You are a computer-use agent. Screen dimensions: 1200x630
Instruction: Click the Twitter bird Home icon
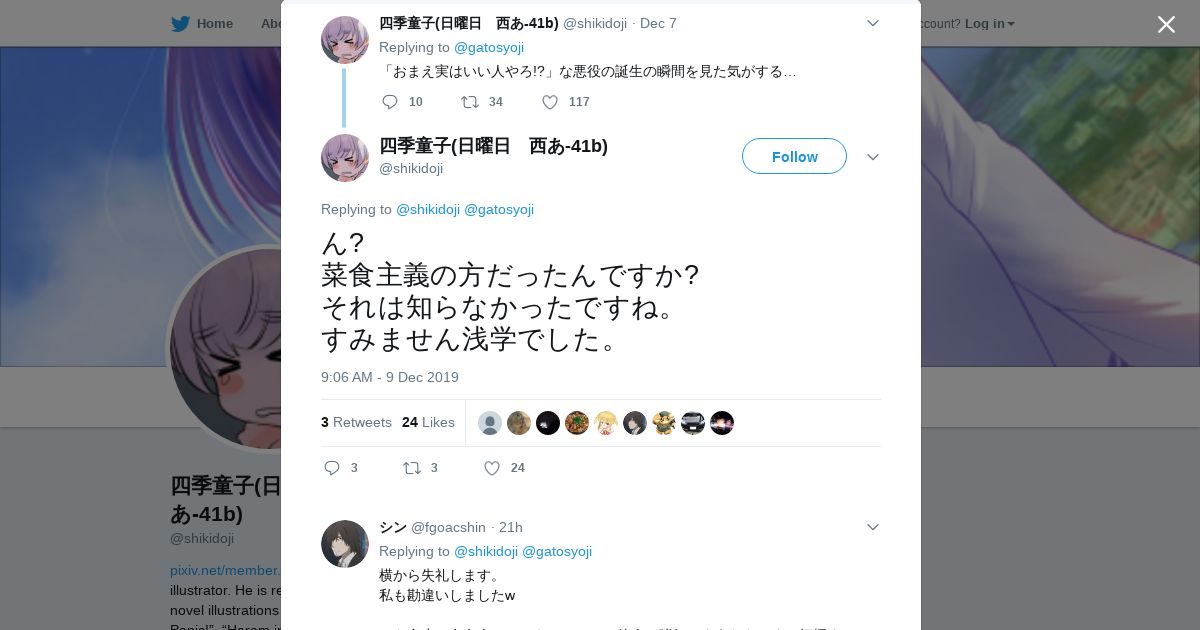tap(180, 23)
